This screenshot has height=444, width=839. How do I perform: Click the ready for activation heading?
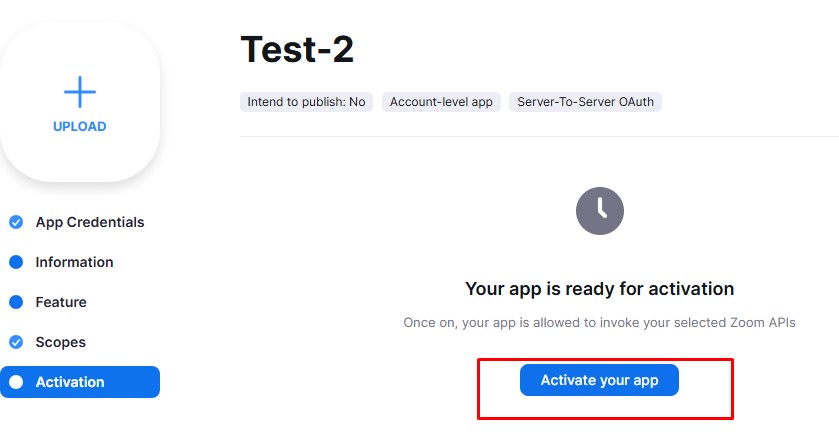[599, 289]
